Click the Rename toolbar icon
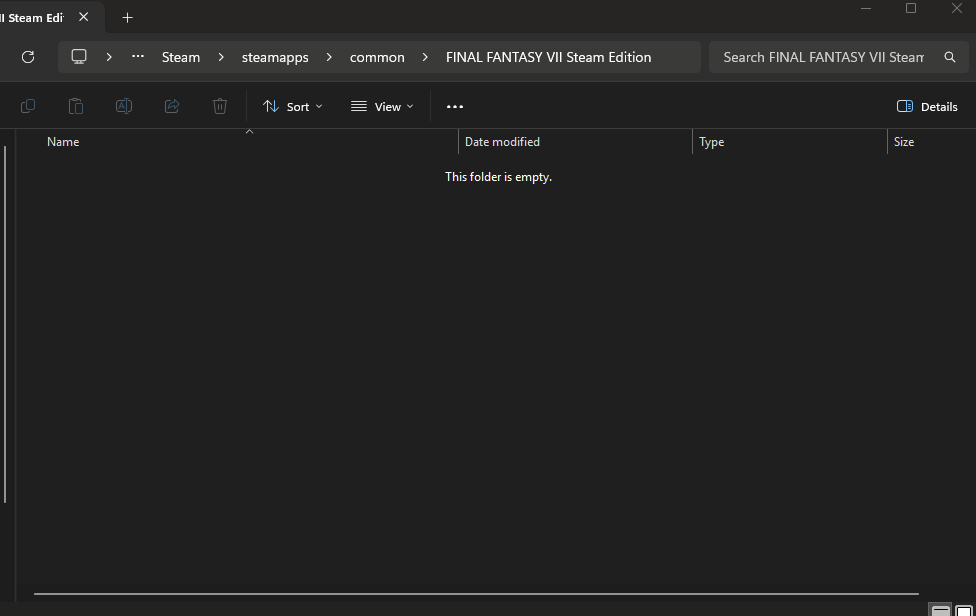 (124, 106)
